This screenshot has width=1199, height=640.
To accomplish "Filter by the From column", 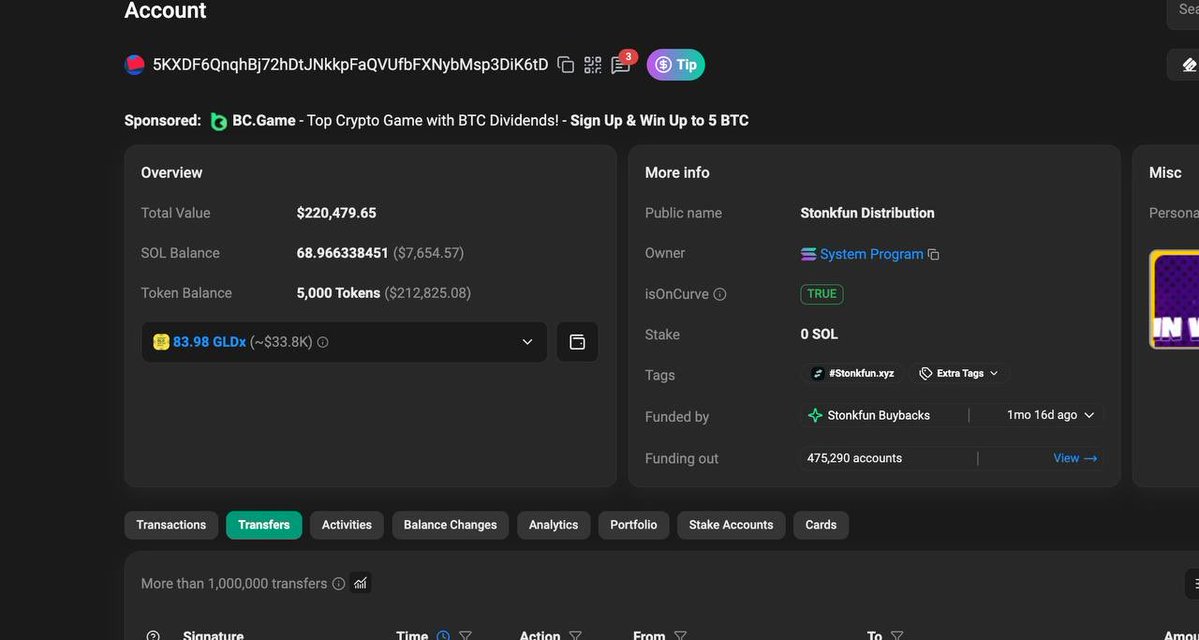I will [x=680, y=635].
